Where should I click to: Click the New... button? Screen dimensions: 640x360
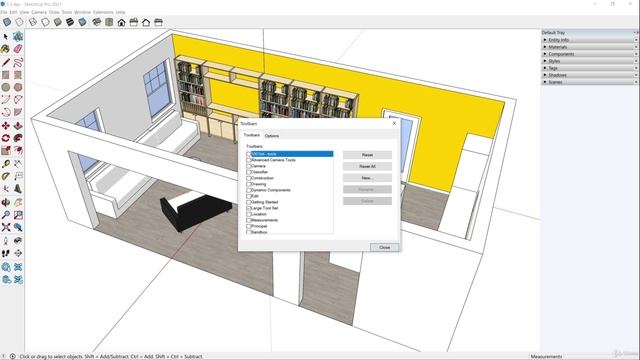click(367, 178)
